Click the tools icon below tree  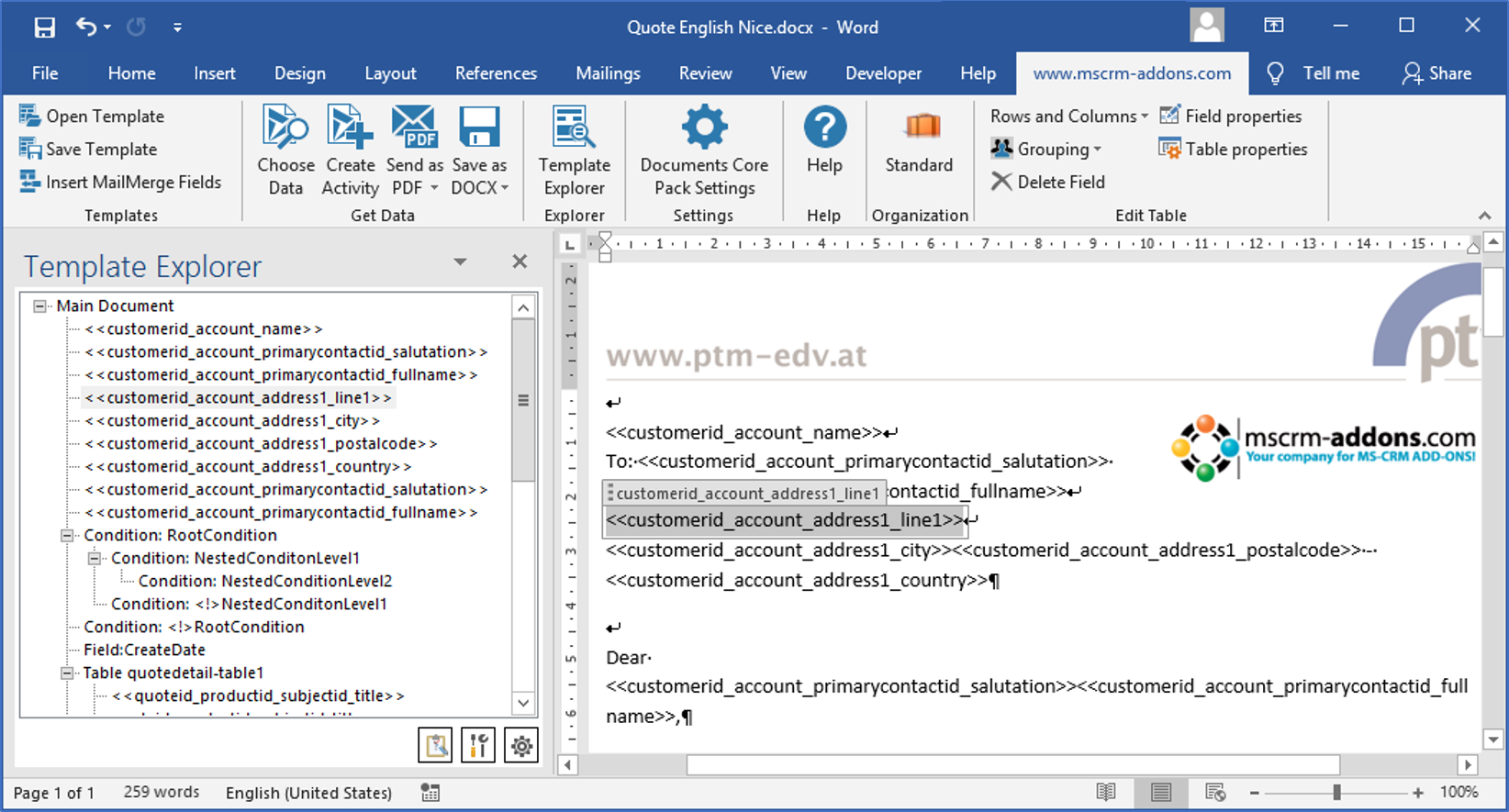tap(478, 746)
